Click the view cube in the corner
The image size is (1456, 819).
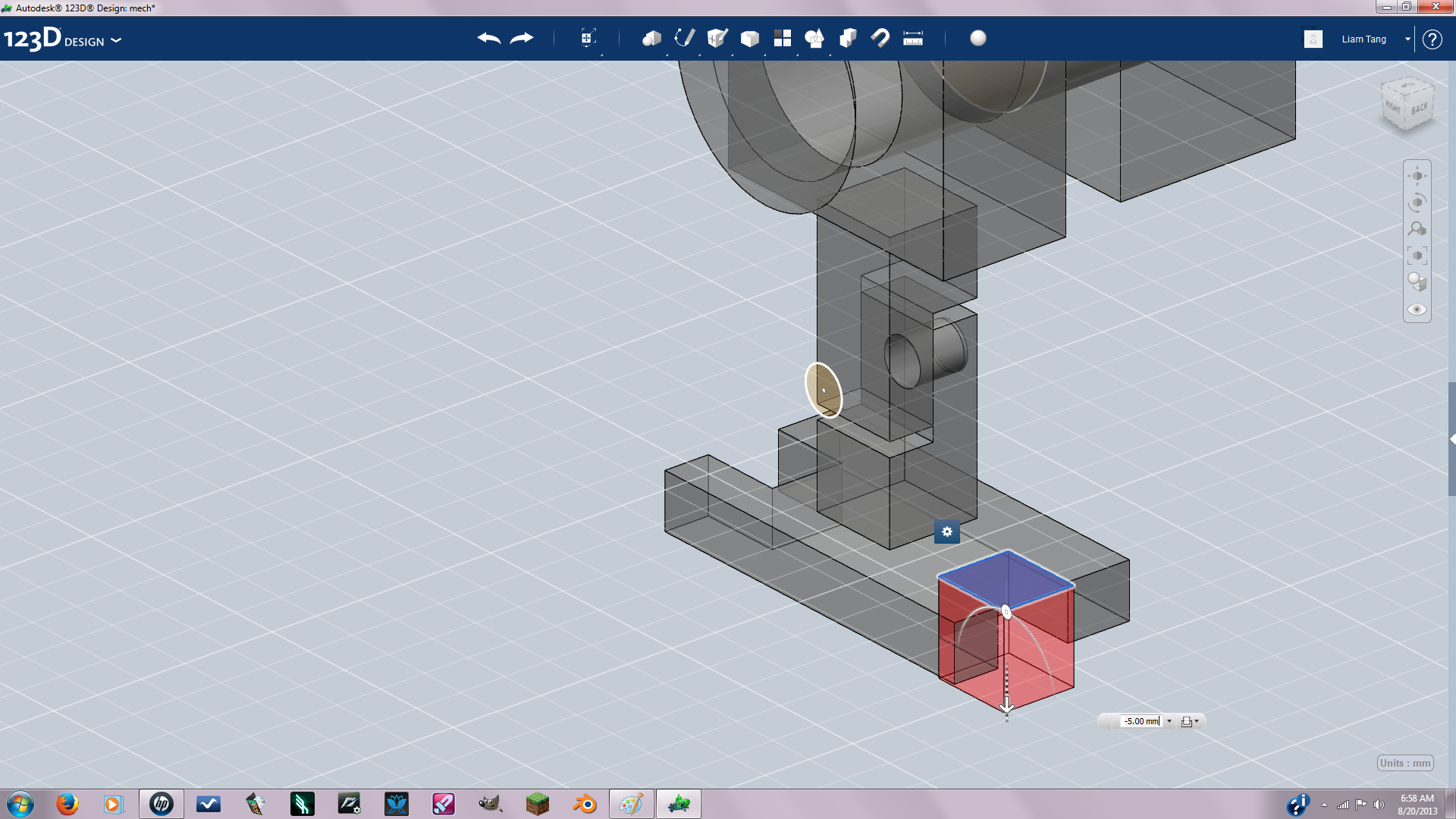tap(1408, 105)
